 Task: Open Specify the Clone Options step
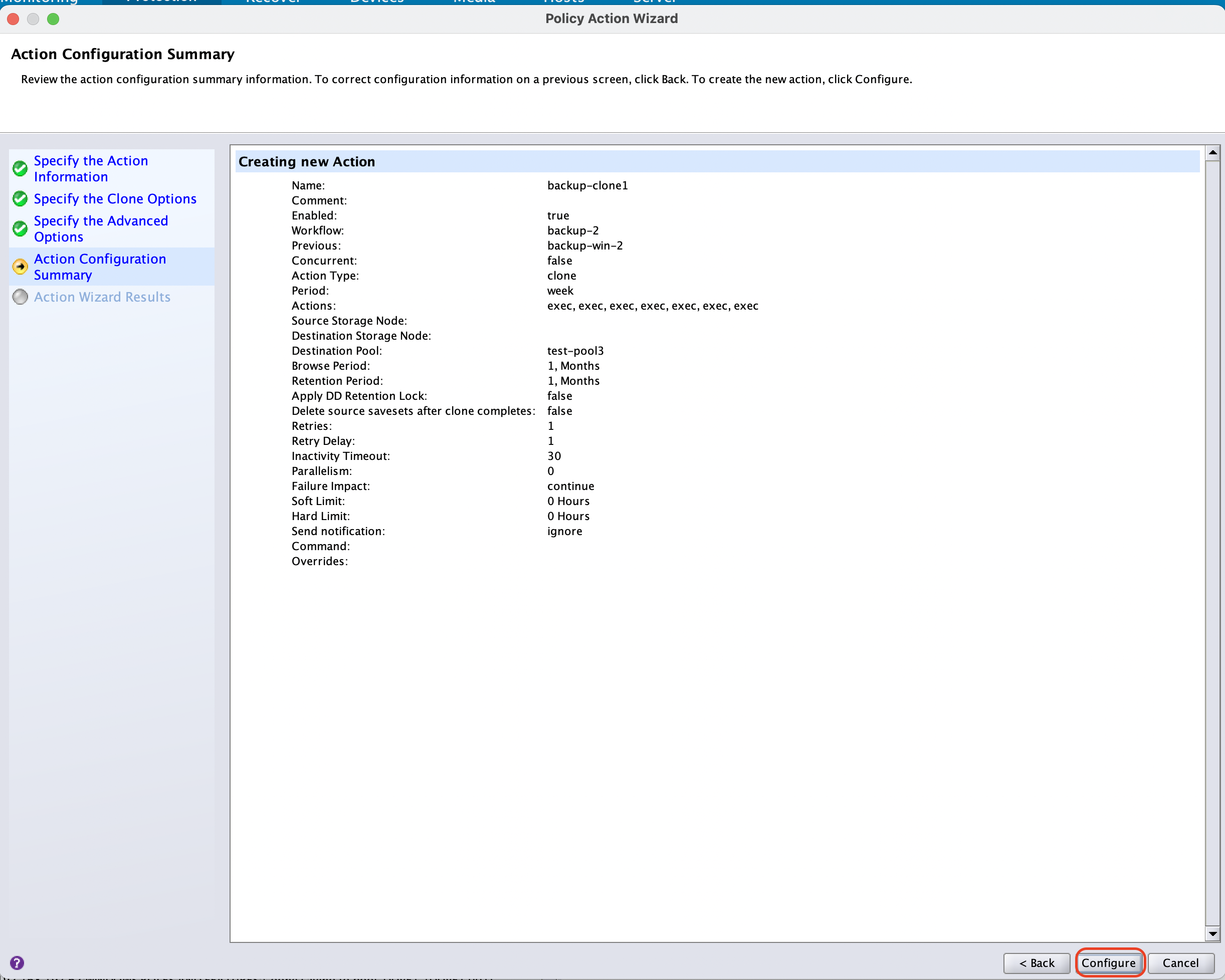point(115,199)
